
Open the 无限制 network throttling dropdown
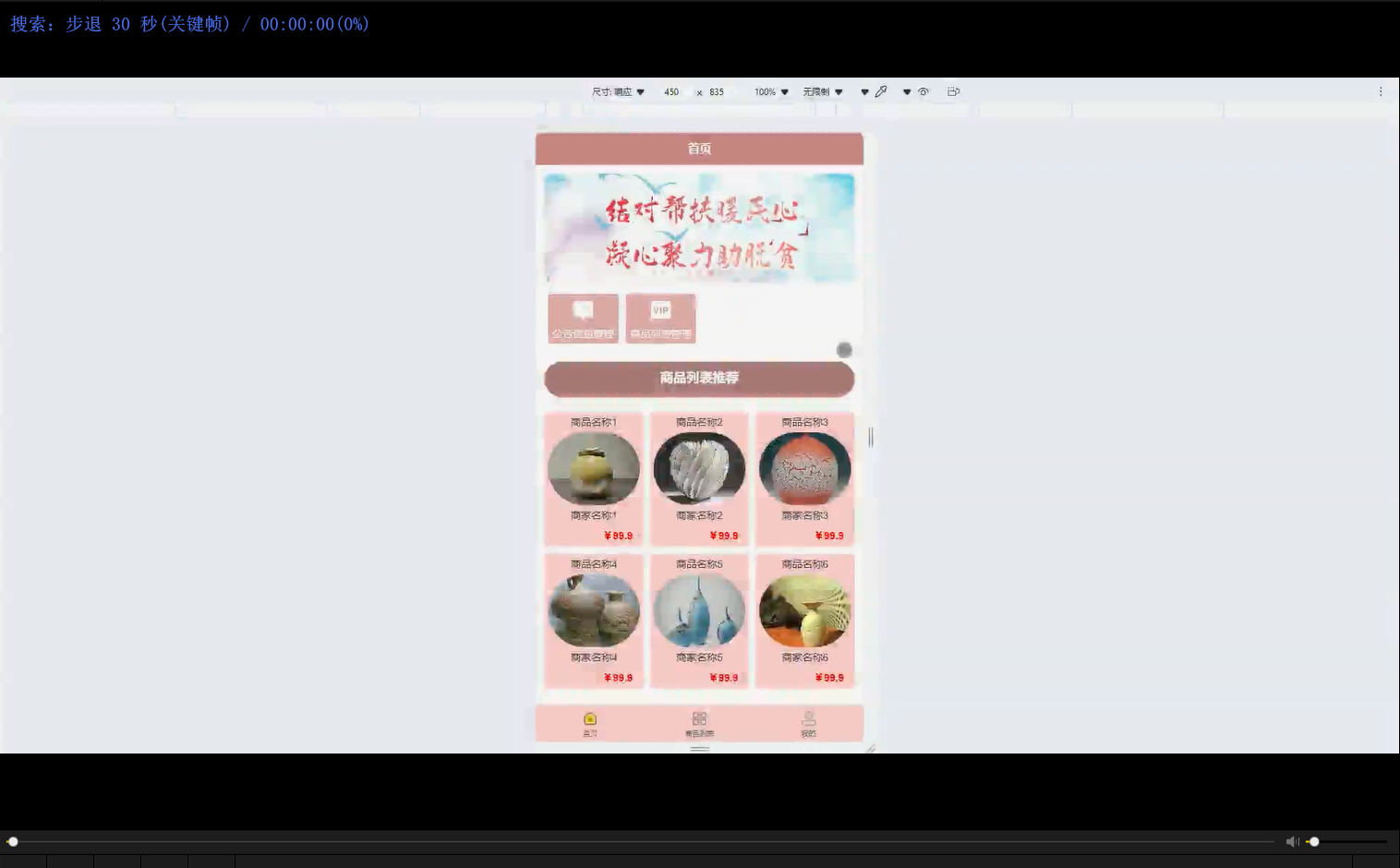click(819, 91)
